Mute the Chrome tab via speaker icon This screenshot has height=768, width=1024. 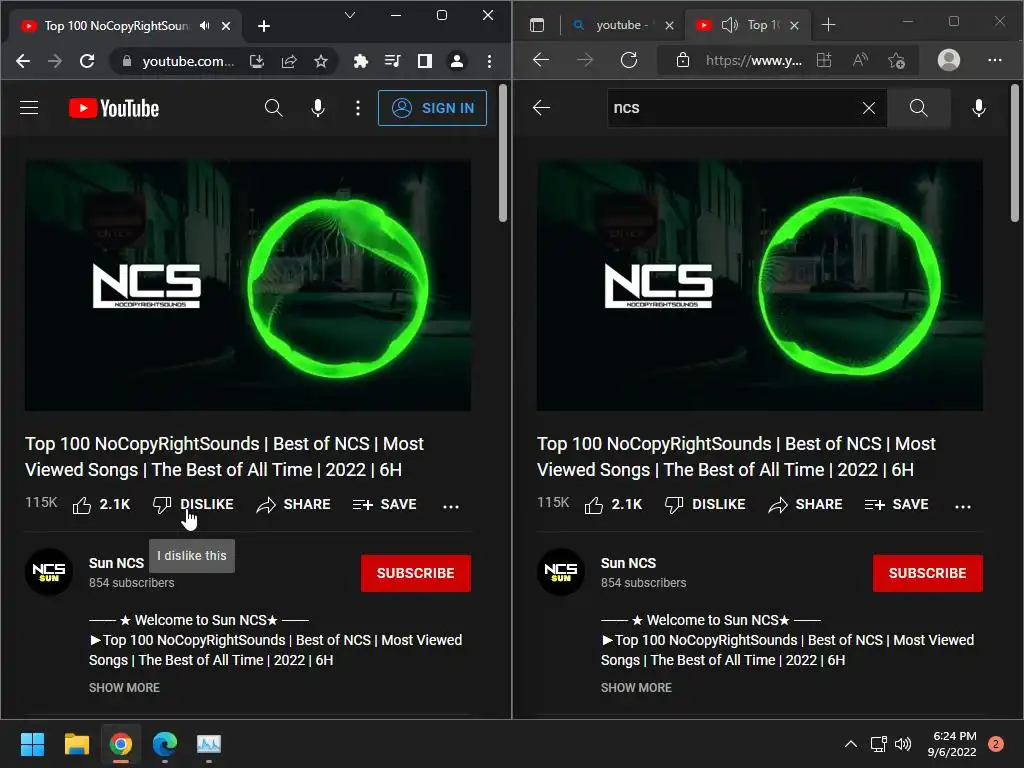click(205, 25)
